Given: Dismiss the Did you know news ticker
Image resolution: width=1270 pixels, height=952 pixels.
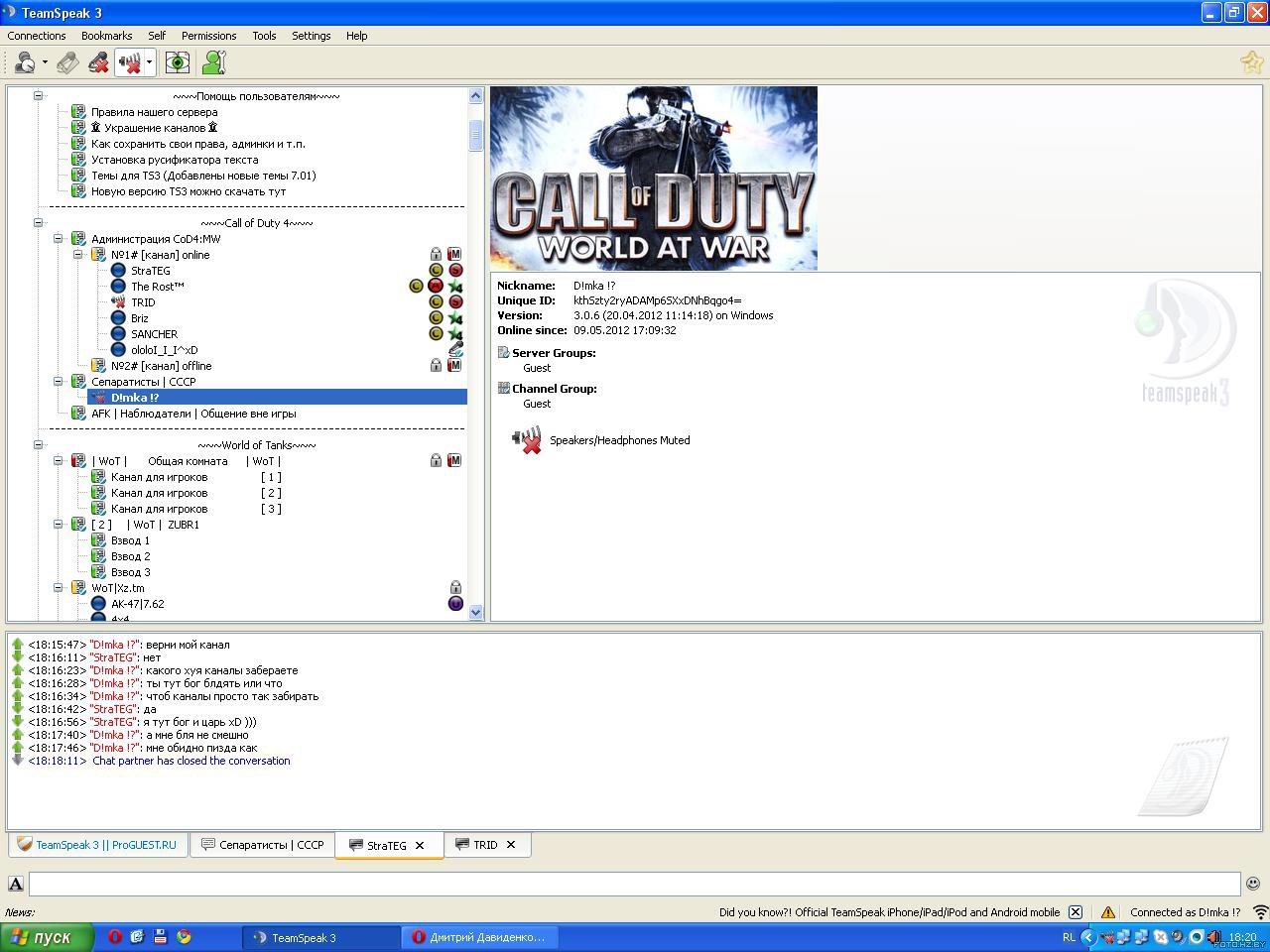Looking at the screenshot, I should tap(1076, 912).
